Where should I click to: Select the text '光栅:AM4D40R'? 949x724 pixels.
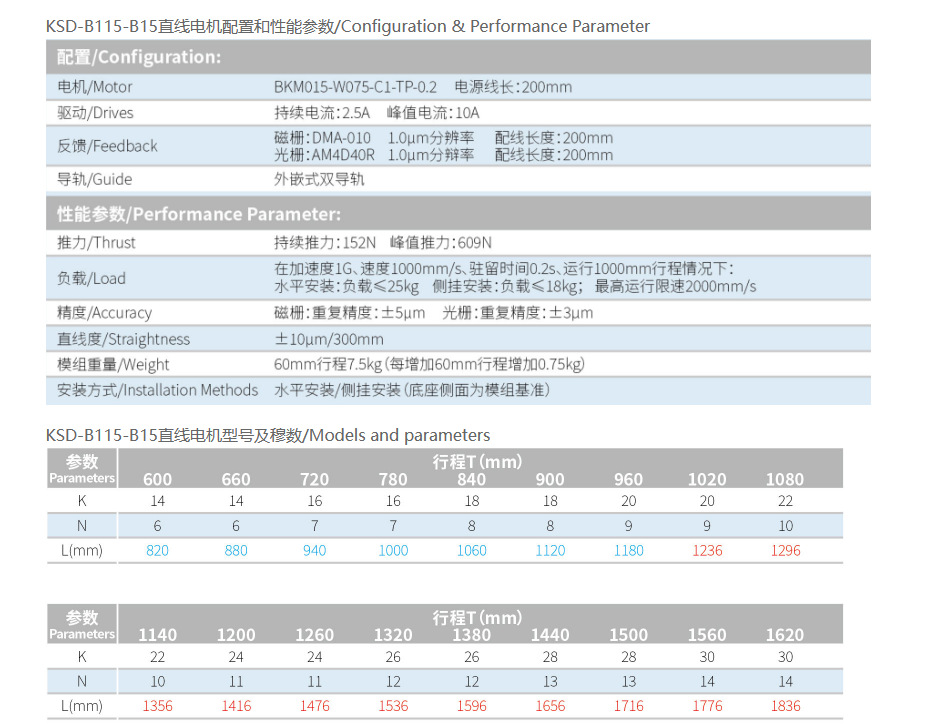click(324, 156)
